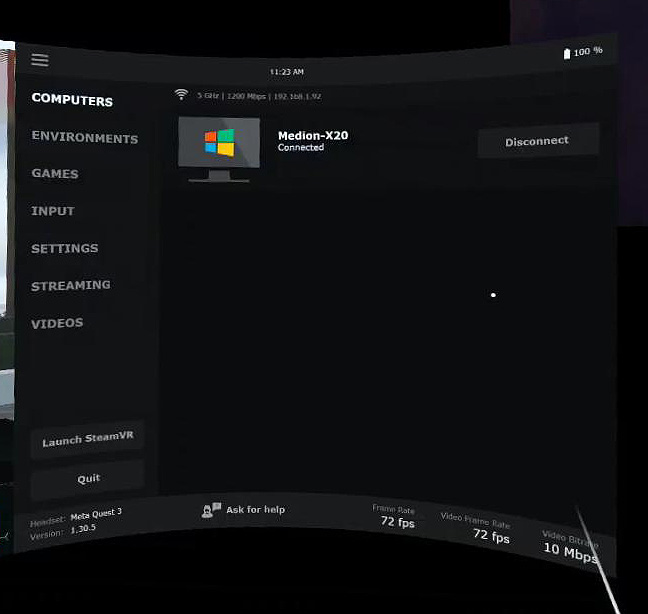Image resolution: width=648 pixels, height=614 pixels.
Task: Click the battery indicator icon
Action: 567,54
